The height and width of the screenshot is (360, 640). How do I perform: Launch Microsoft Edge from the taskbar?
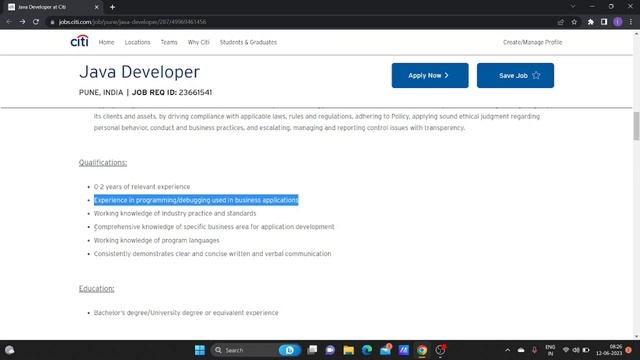coord(367,350)
